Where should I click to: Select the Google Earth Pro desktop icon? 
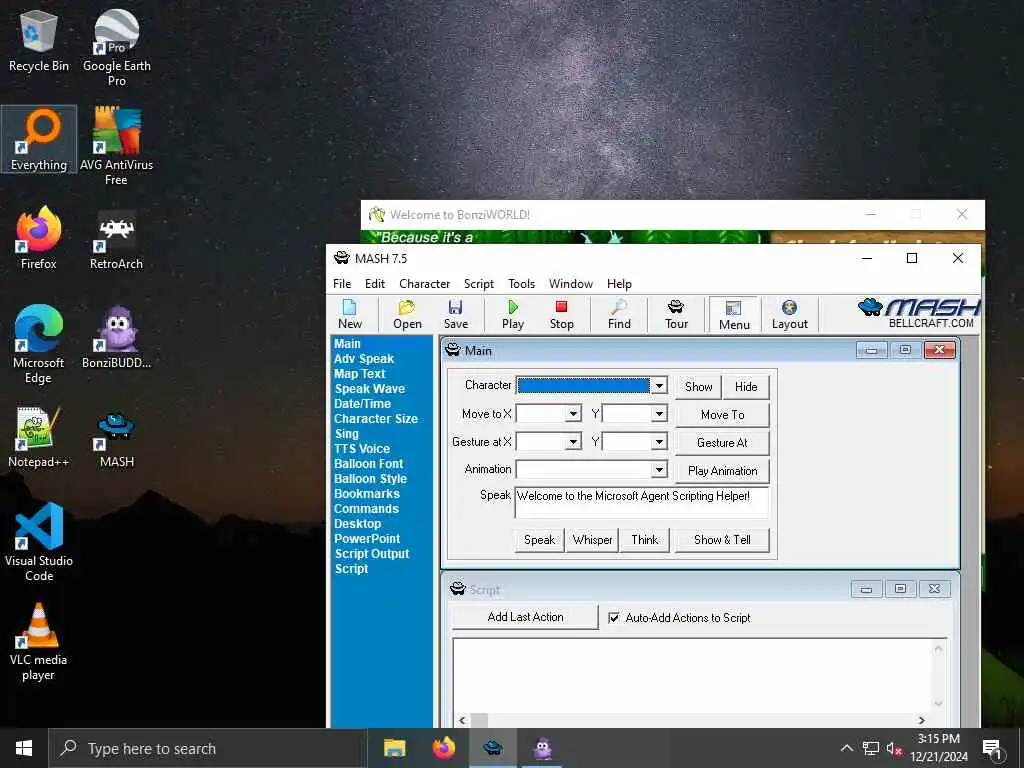tap(116, 48)
